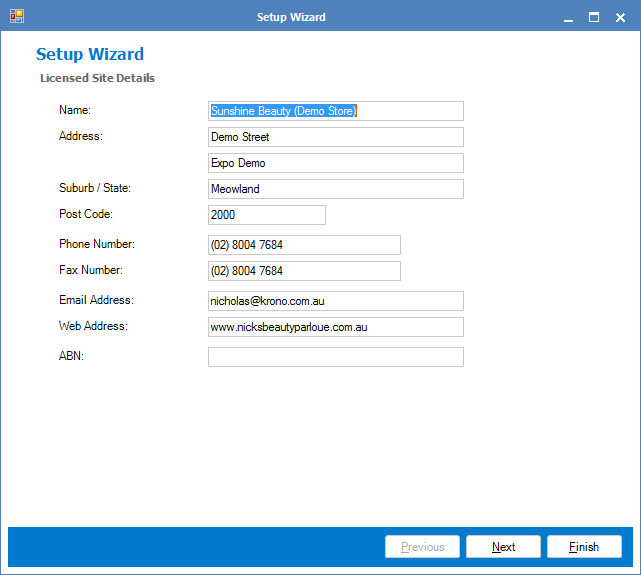
Task: Click the 'Licensed Site Details' subheading
Action: coord(97,78)
